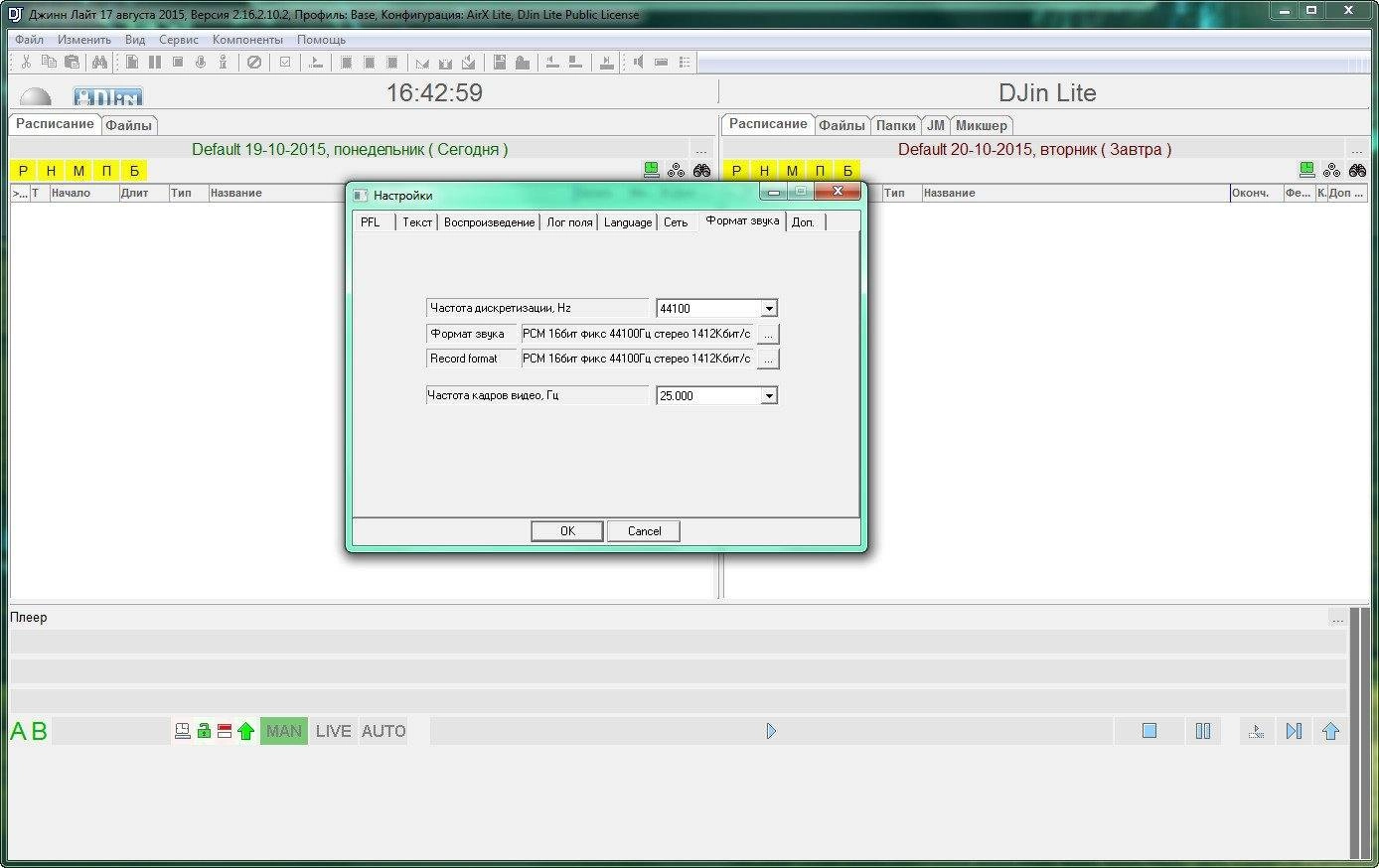
Task: Click yellow М button in today's schedule
Action: coord(78,171)
